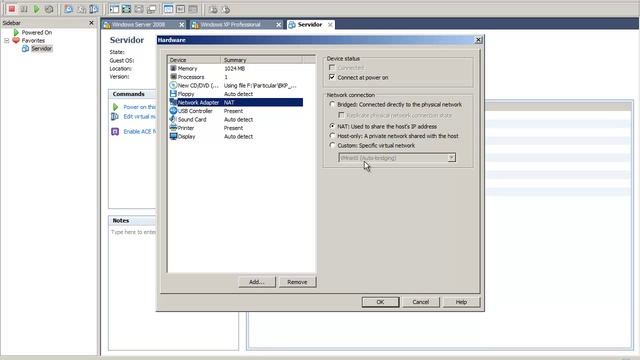The height and width of the screenshot is (360, 640).
Task: Click the multiple-windows toolbar icon
Action: tap(151, 9)
